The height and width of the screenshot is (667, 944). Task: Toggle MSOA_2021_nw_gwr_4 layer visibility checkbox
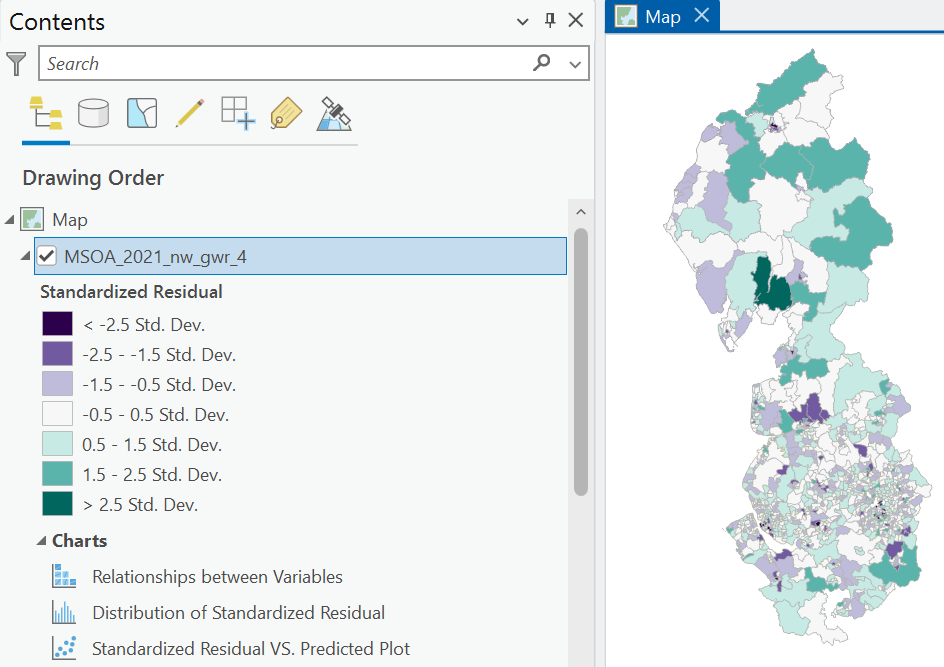pos(47,256)
